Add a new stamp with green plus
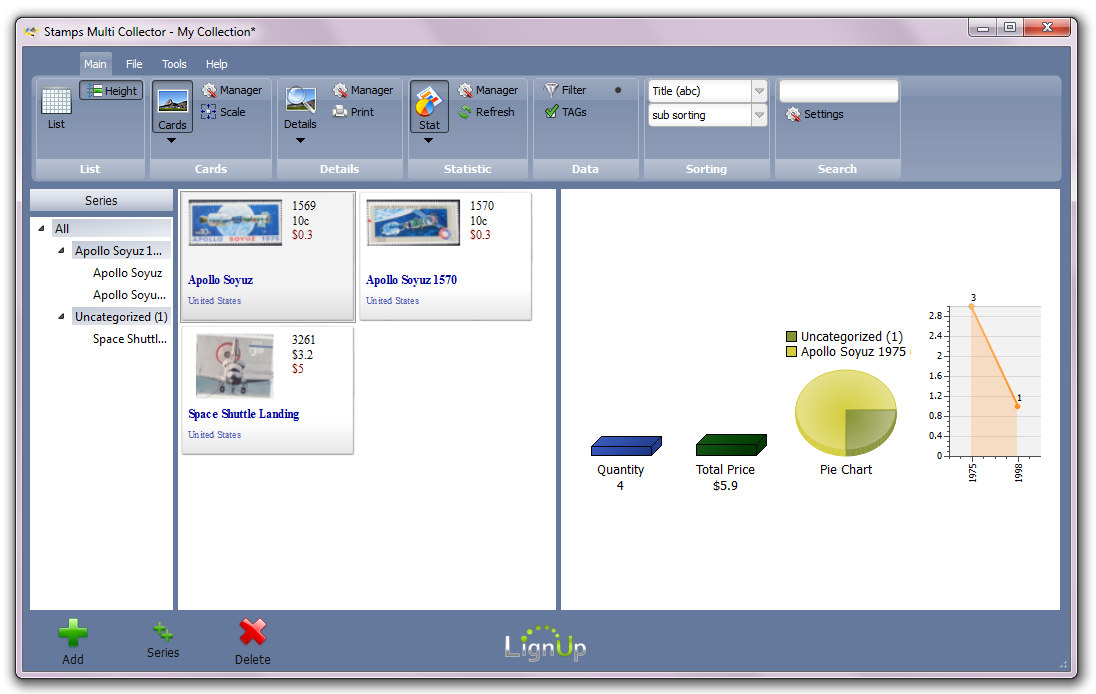Screen dimensions: 1096x694 tap(73, 641)
